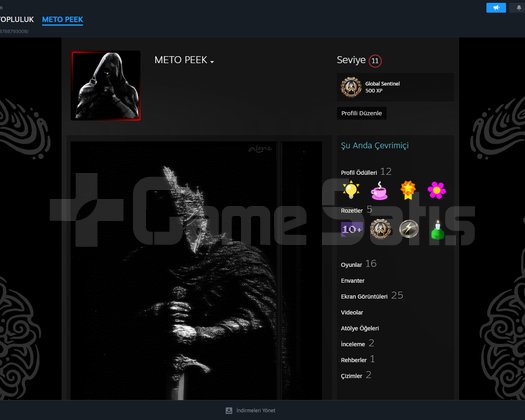Open the TOPLULUK menu
525x420 pixels.
point(17,19)
